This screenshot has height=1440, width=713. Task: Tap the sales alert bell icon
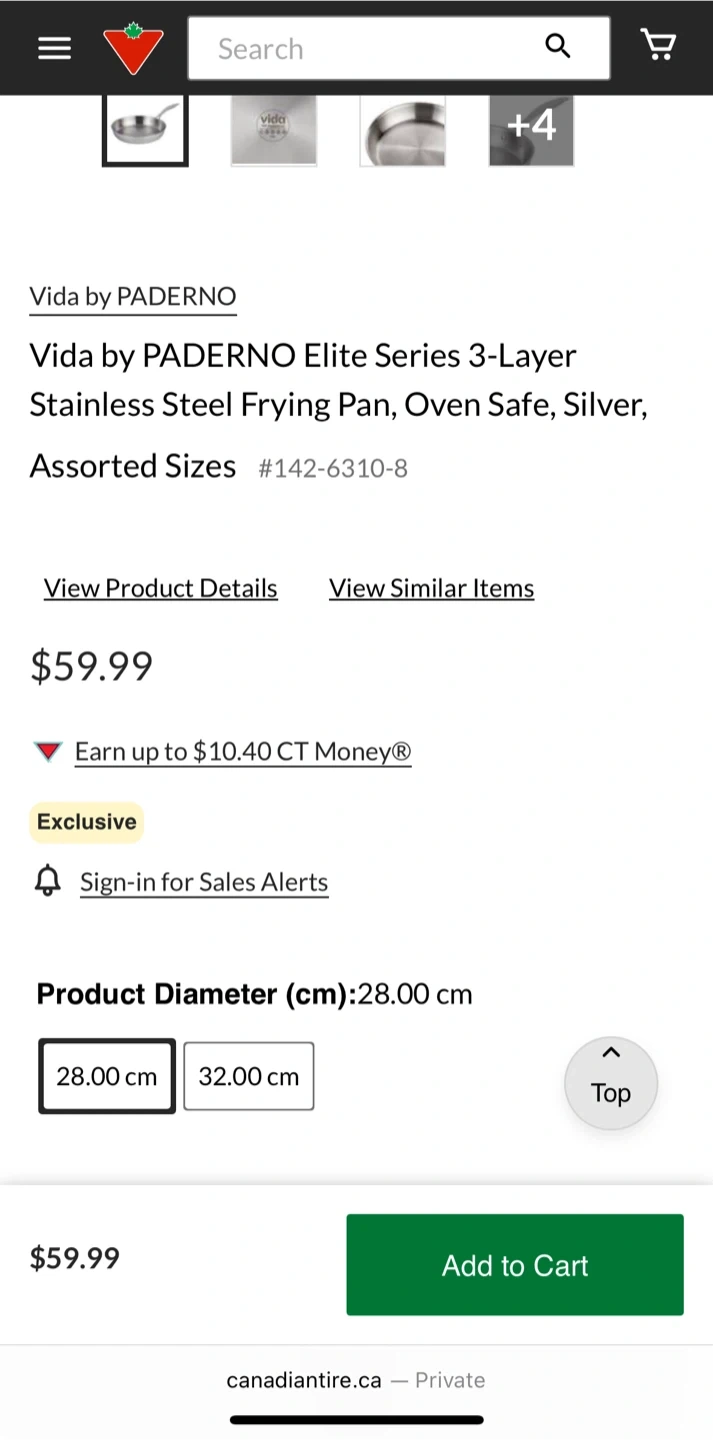pos(47,881)
